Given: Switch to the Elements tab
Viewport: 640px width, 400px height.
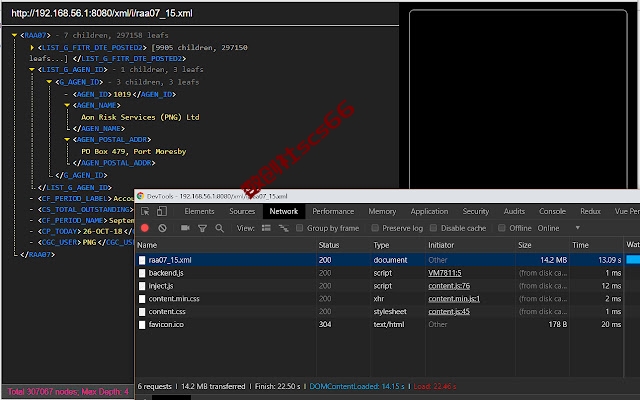Looking at the screenshot, I should click(x=199, y=211).
